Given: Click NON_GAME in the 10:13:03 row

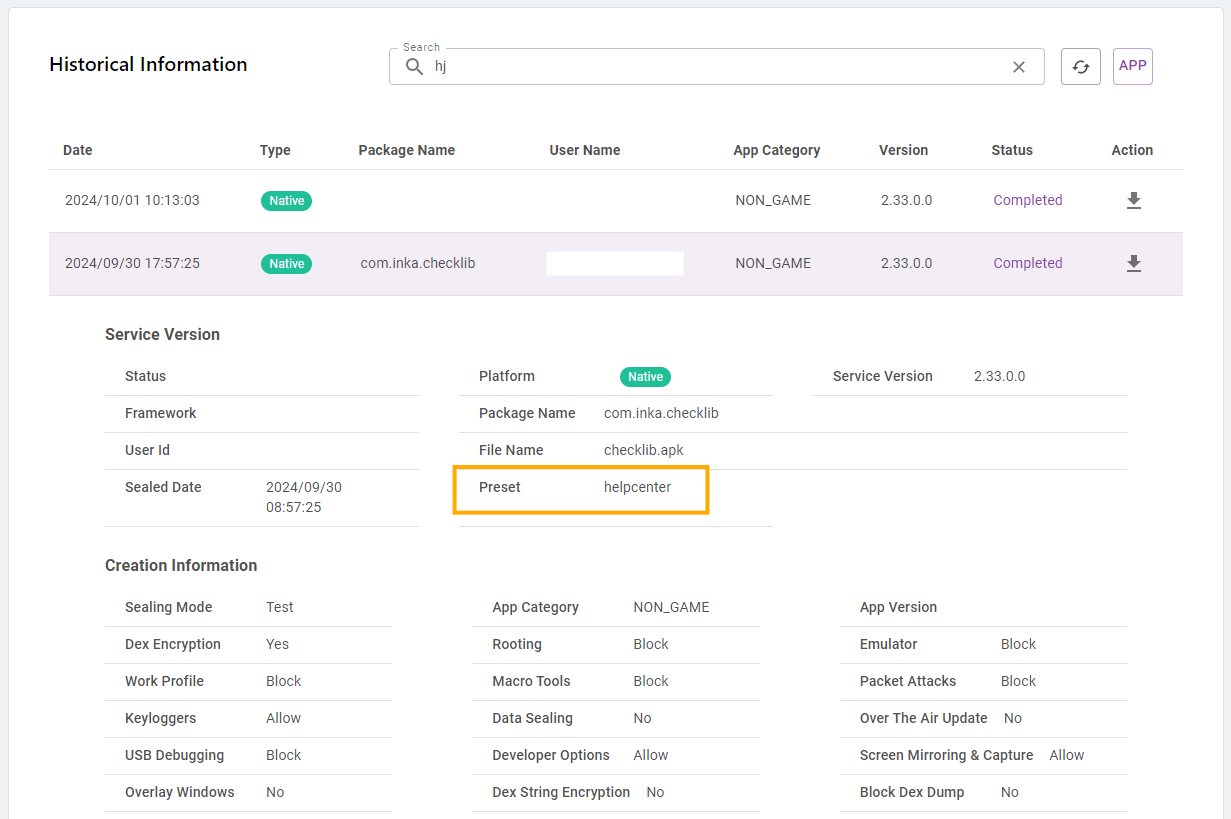Looking at the screenshot, I should click(x=773, y=200).
